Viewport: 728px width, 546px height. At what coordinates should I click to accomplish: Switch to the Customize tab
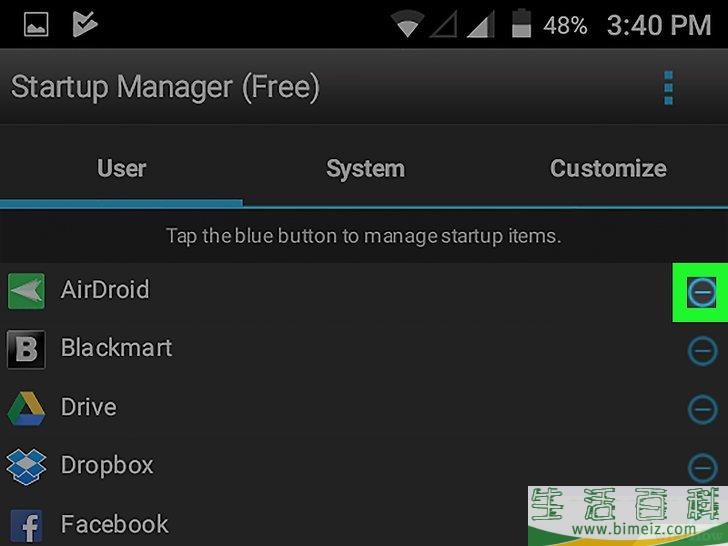click(x=608, y=169)
